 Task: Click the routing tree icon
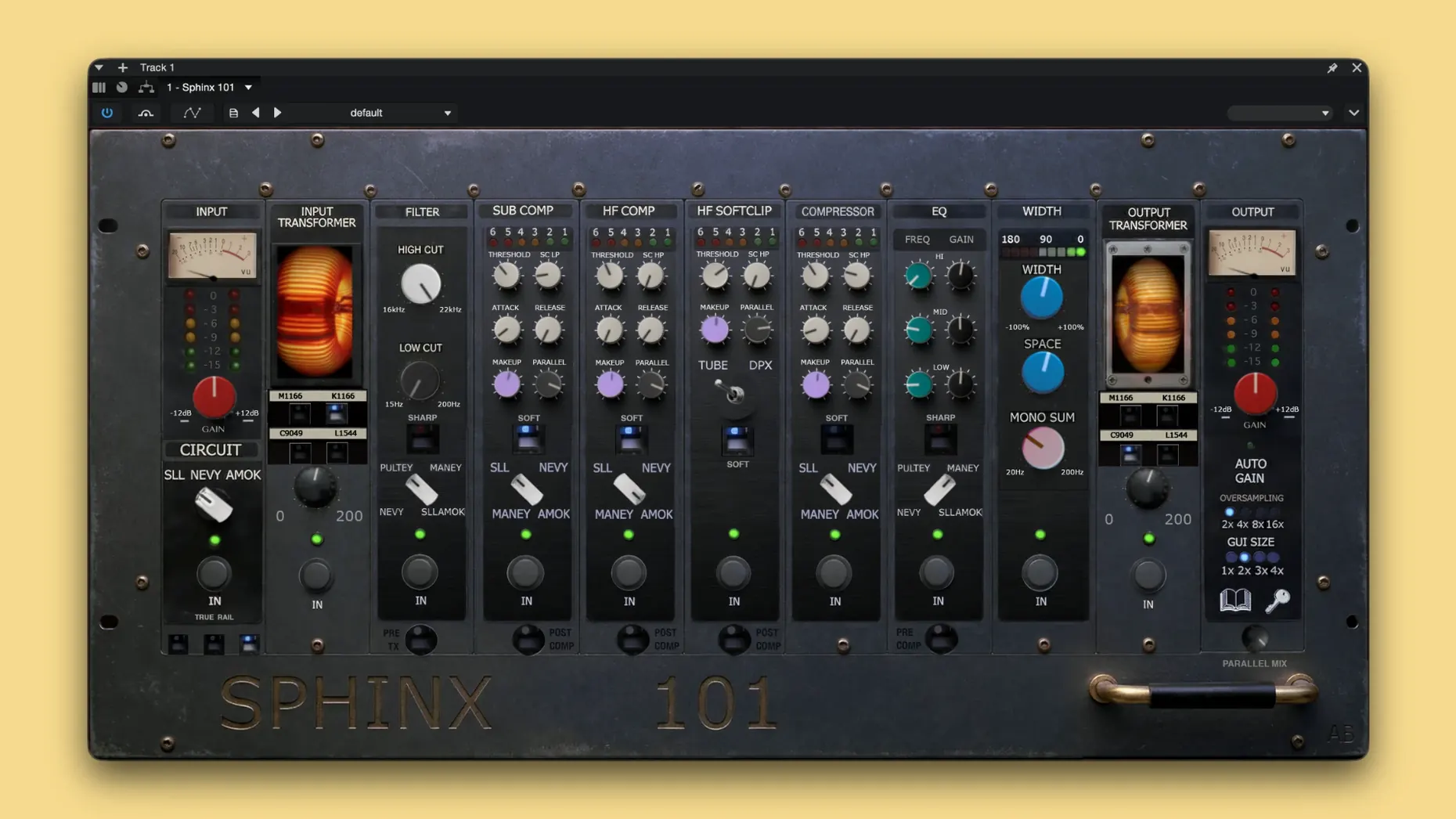[x=146, y=88]
